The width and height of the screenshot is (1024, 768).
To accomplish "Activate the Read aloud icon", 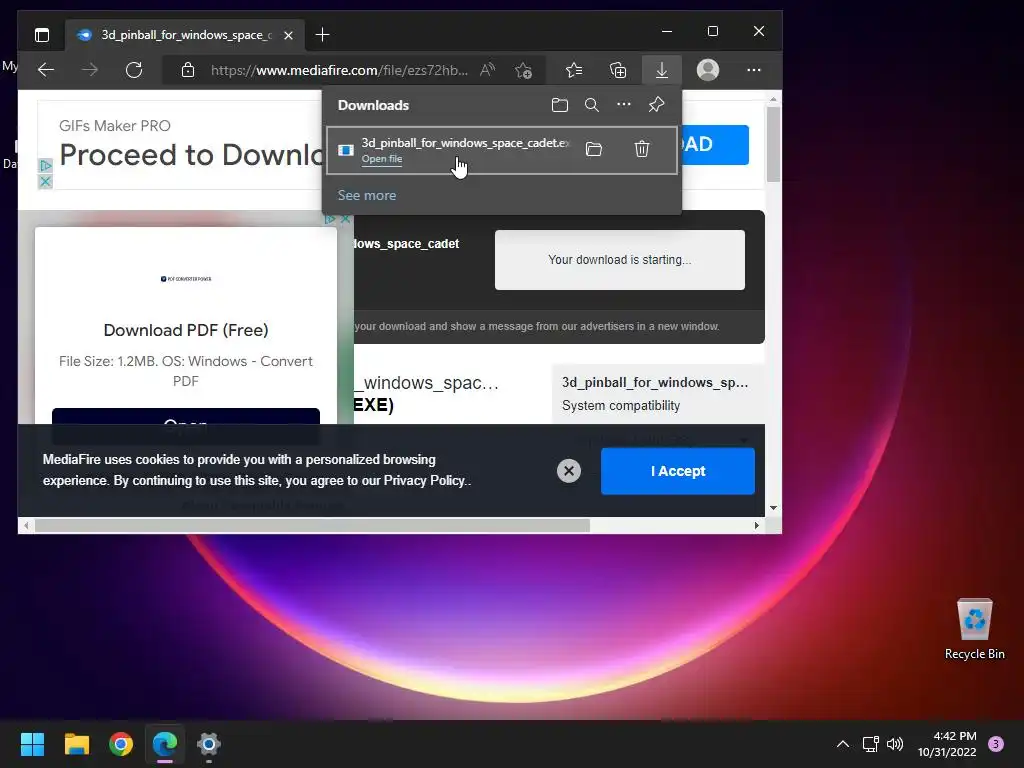I will click(x=487, y=70).
